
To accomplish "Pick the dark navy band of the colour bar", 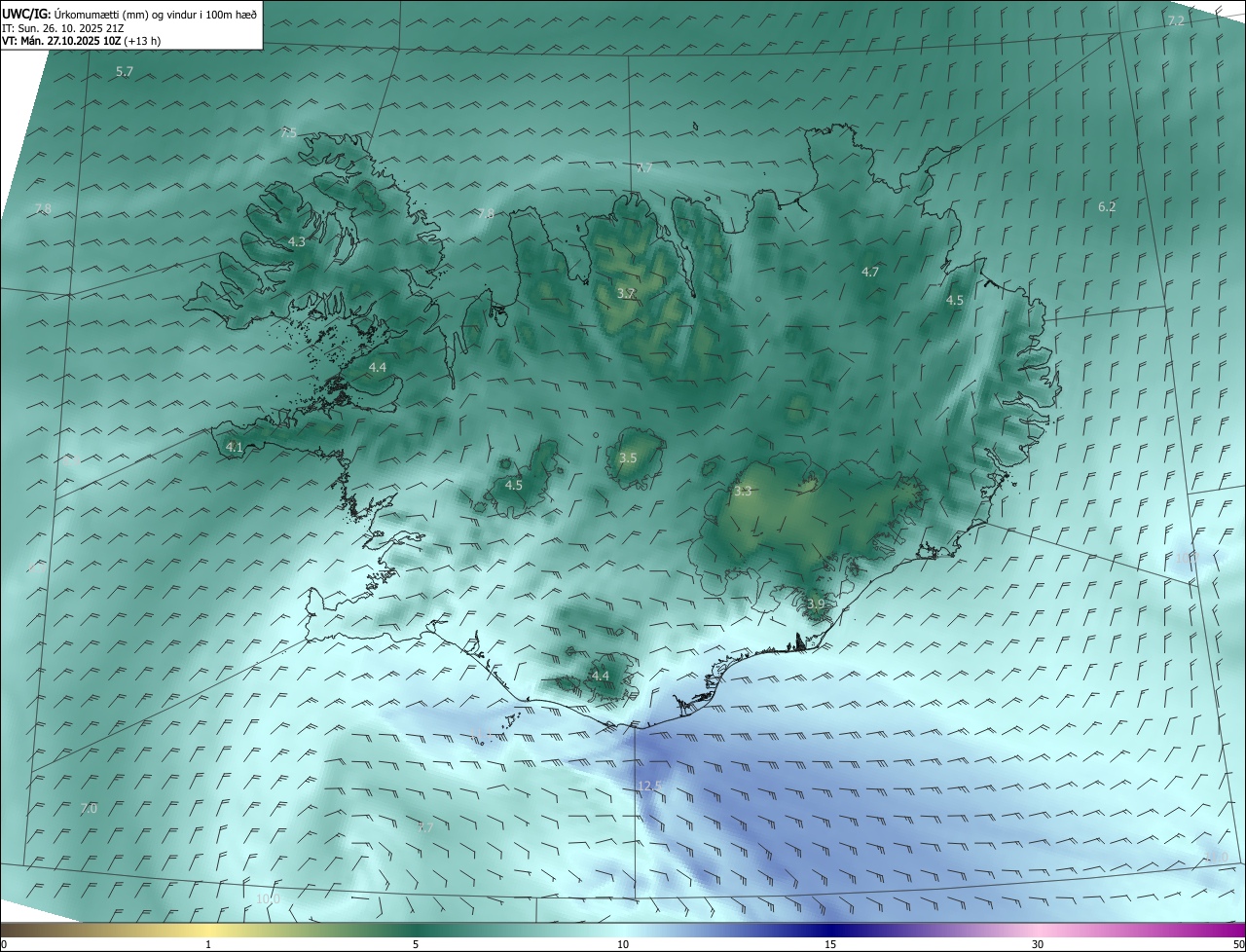I will click(830, 931).
